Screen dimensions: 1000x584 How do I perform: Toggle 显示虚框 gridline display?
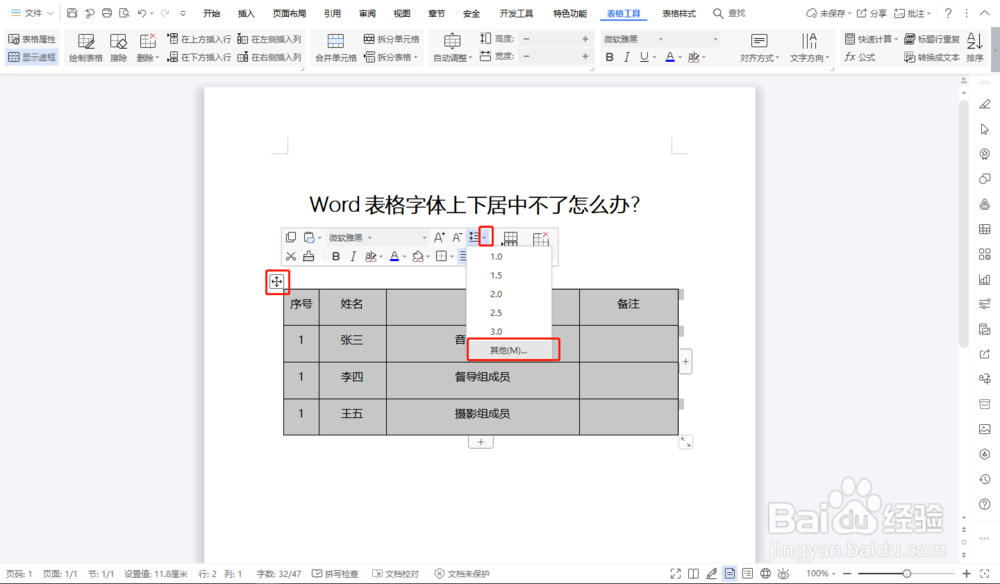(x=31, y=57)
